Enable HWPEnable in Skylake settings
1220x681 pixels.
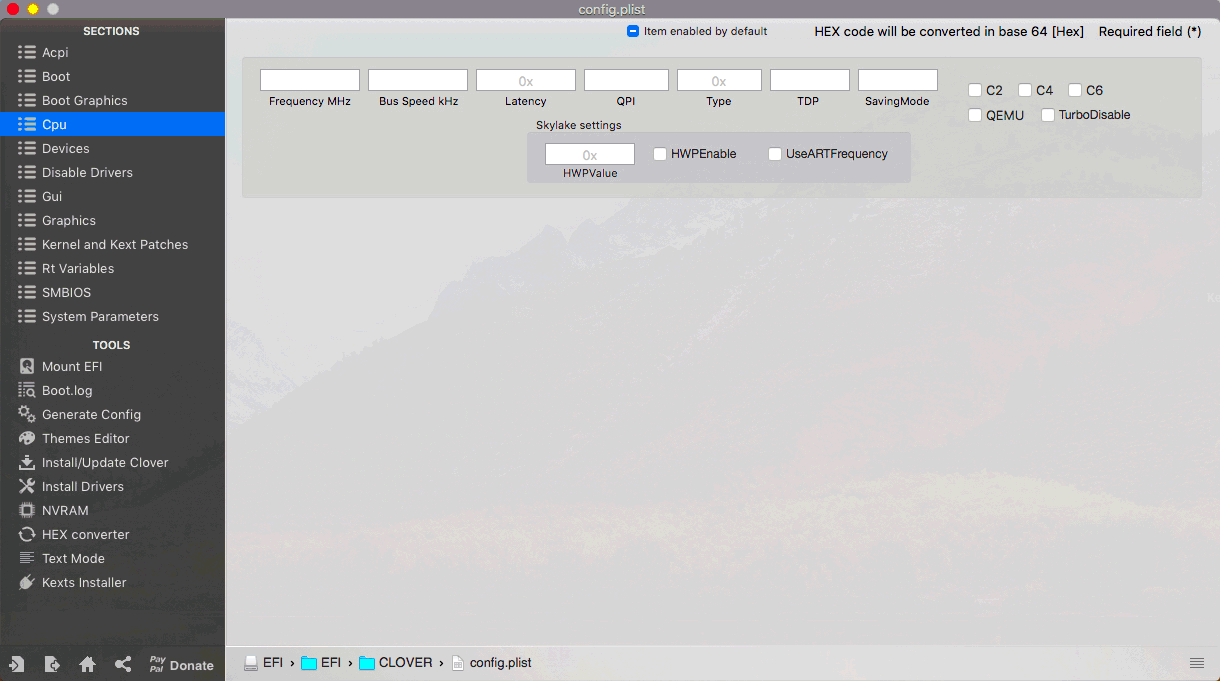click(659, 153)
